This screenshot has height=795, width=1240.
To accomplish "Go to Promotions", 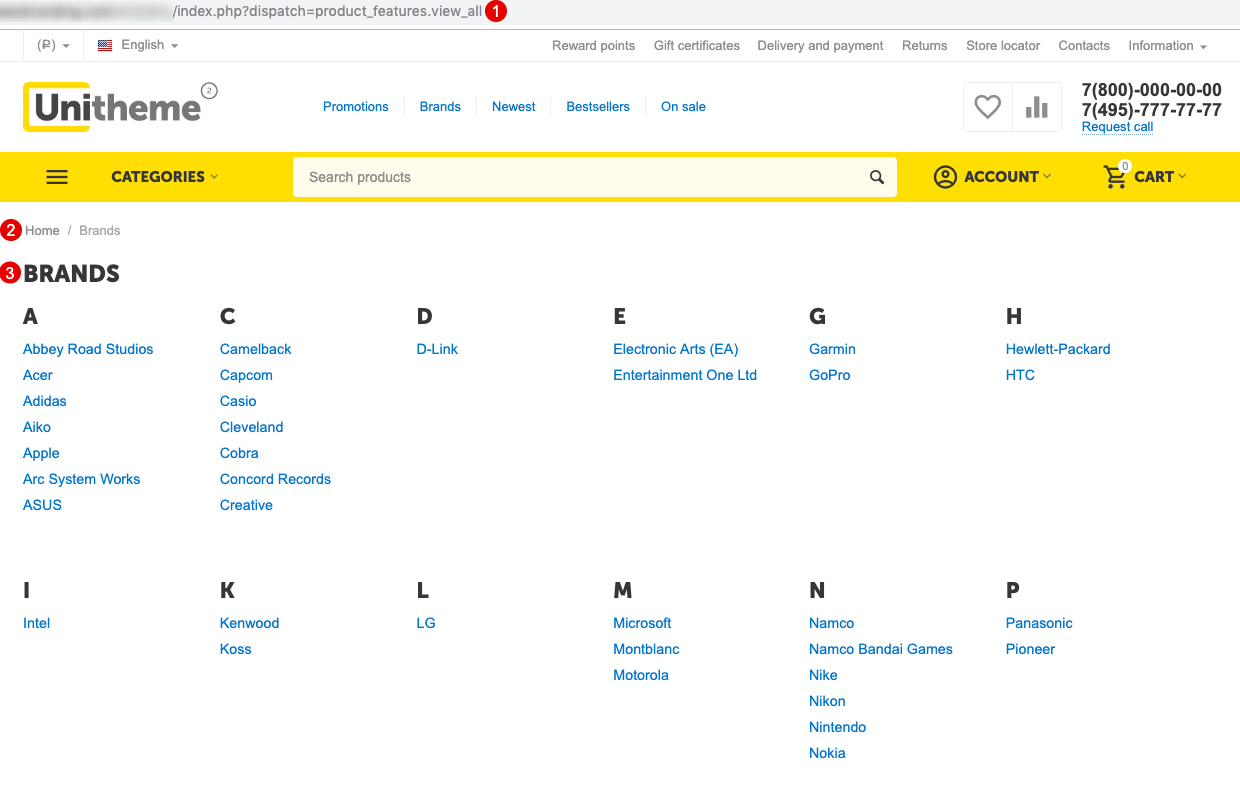I will (355, 107).
